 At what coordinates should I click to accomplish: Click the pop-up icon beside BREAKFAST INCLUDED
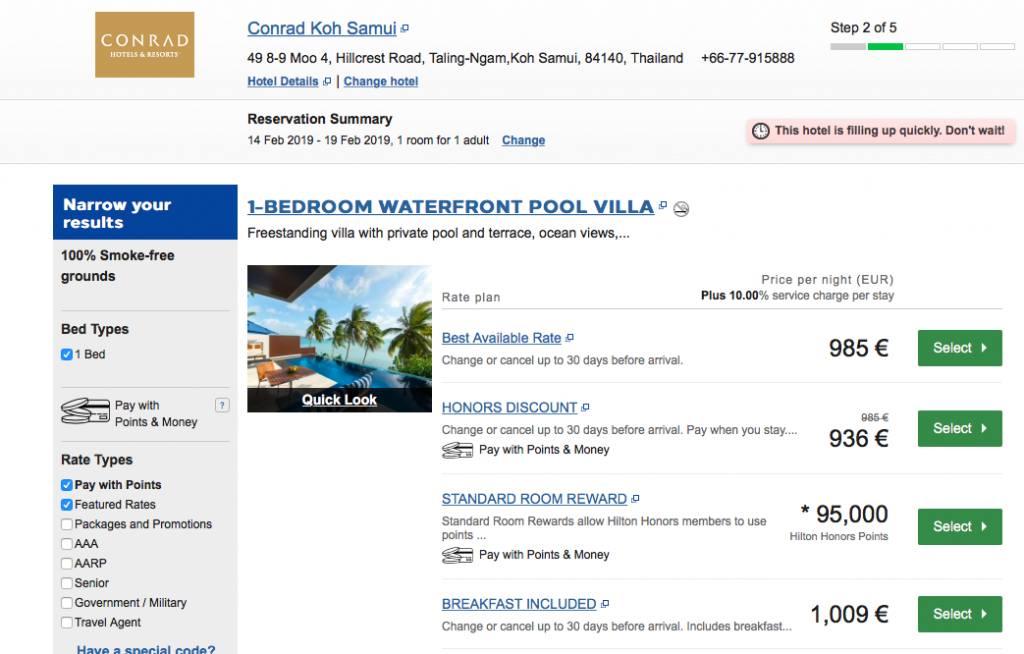(x=605, y=604)
